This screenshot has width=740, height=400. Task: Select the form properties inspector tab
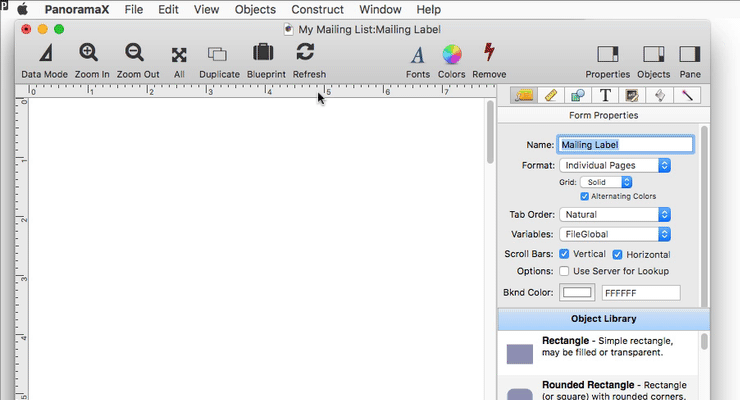[524, 95]
